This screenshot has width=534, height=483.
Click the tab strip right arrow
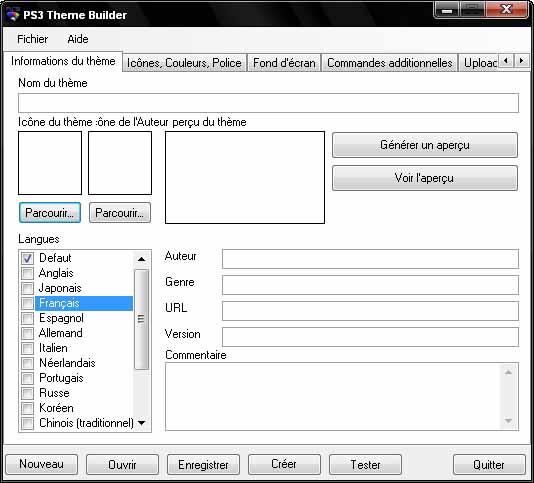(521, 61)
